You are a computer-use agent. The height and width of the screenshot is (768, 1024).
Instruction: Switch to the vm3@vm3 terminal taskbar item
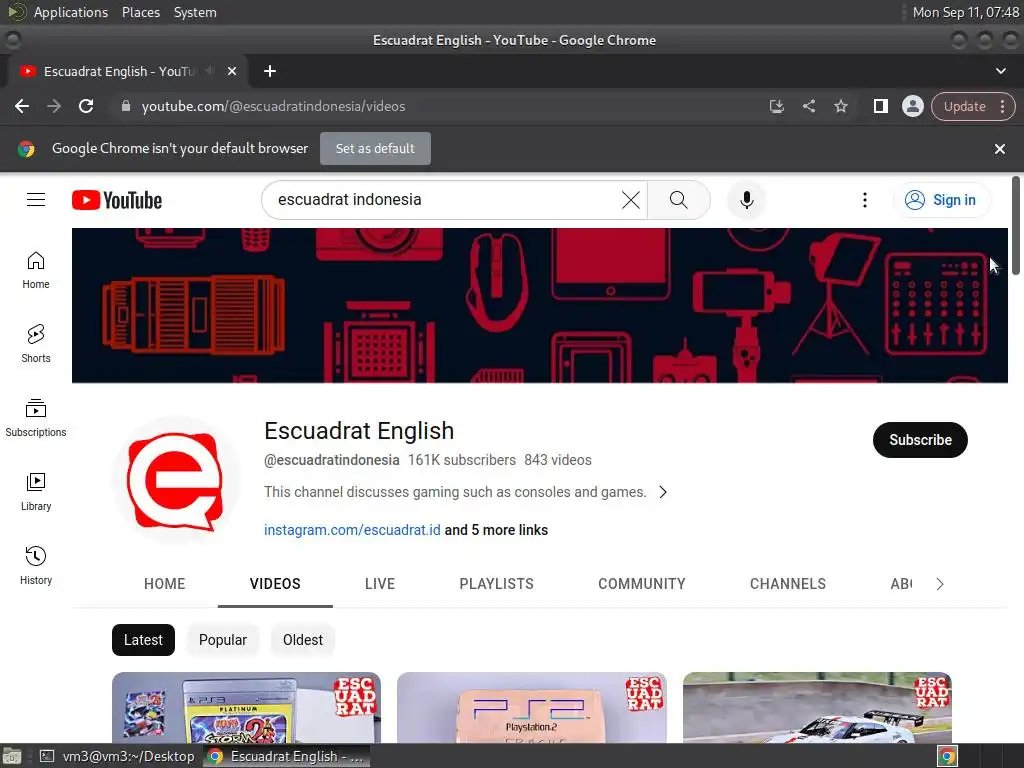[118, 756]
